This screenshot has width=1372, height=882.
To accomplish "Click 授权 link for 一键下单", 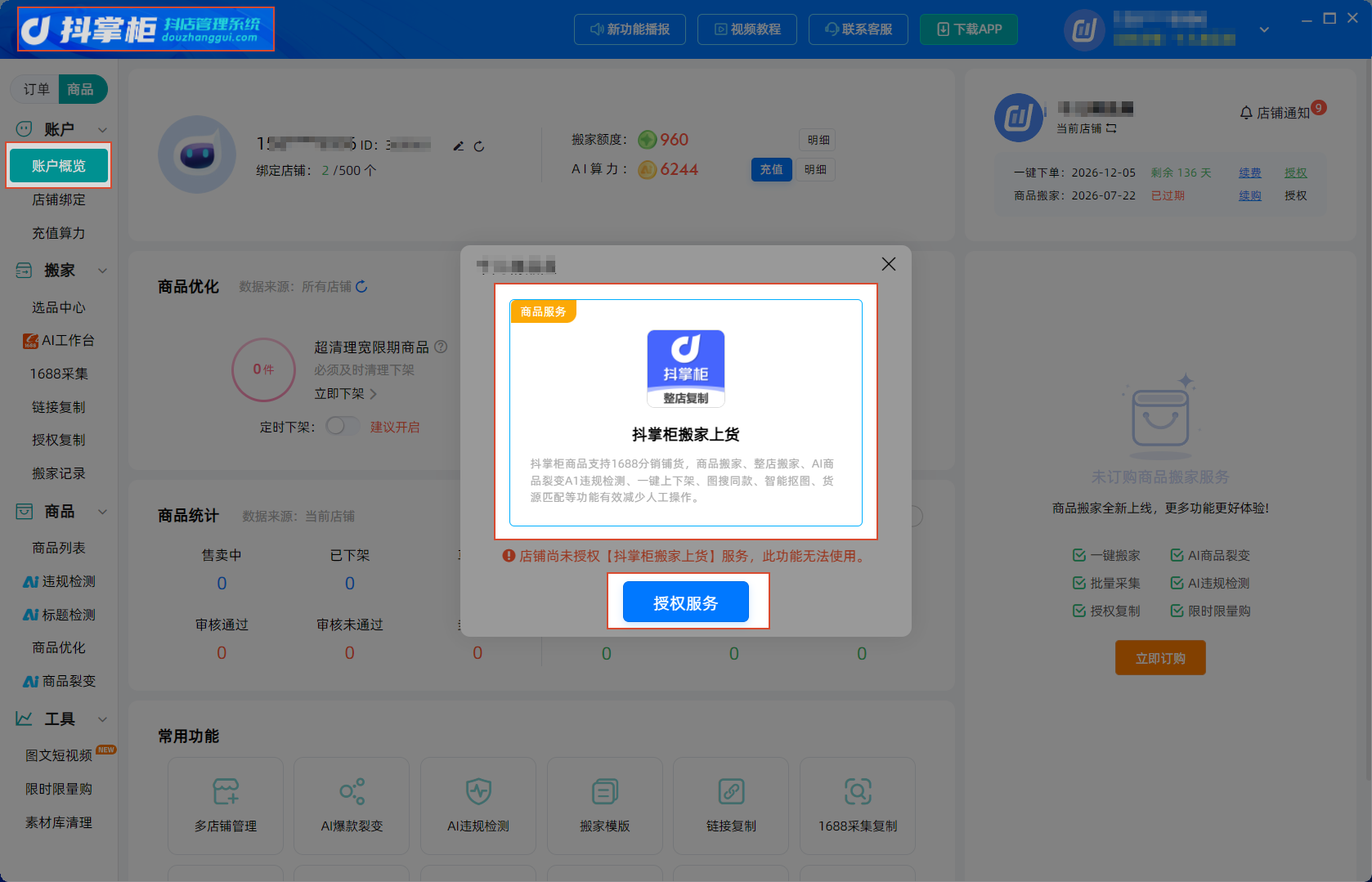I will click(1296, 172).
